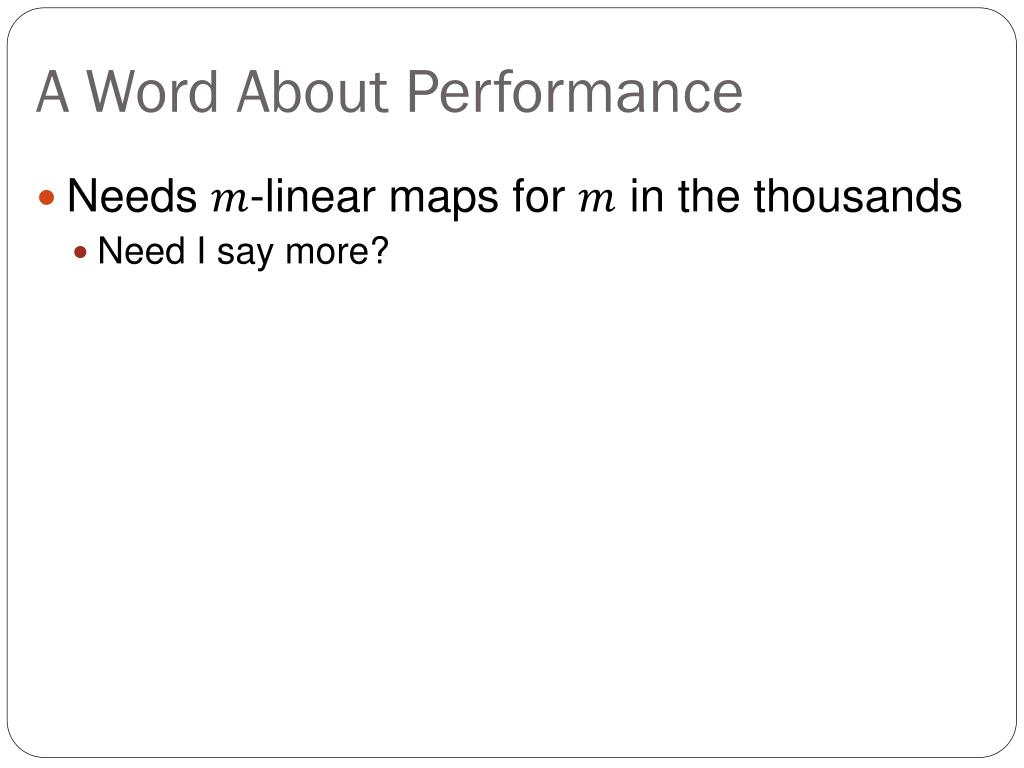Click the empty slide area below the text
Screen dimensions: 1024x768
point(512,509)
